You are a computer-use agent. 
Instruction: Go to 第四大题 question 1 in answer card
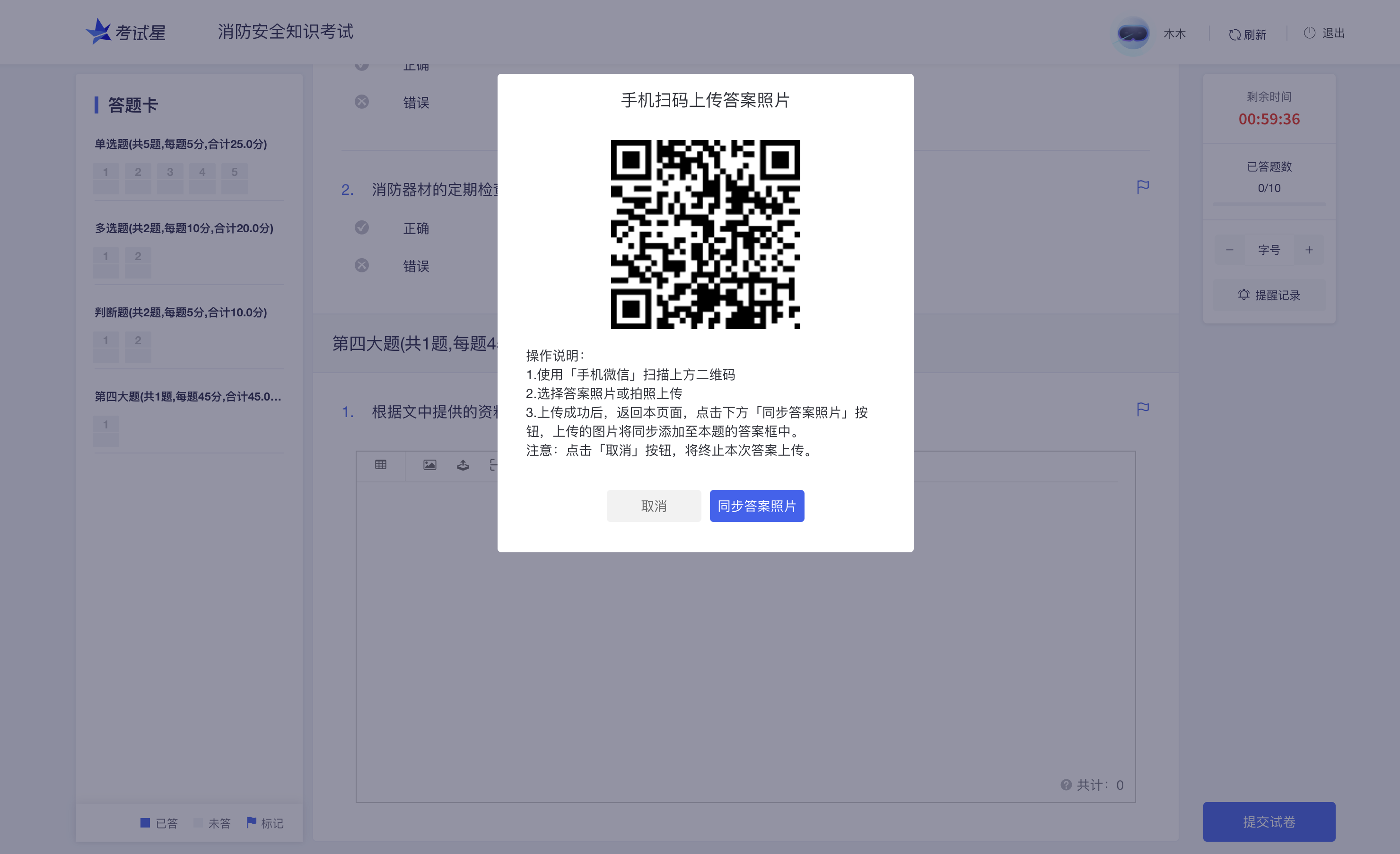[105, 431]
